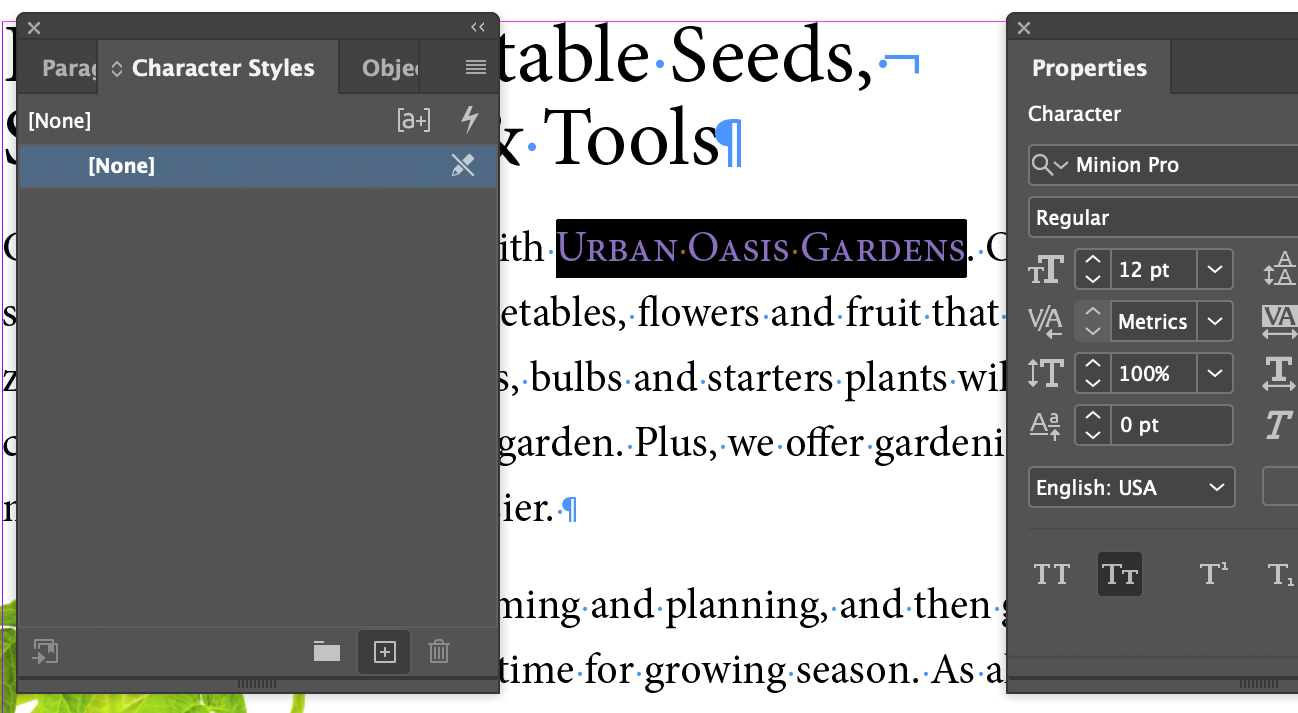Image resolution: width=1298 pixels, height=713 pixels.
Task: Click the tracking VA icon
Action: tap(1281, 322)
